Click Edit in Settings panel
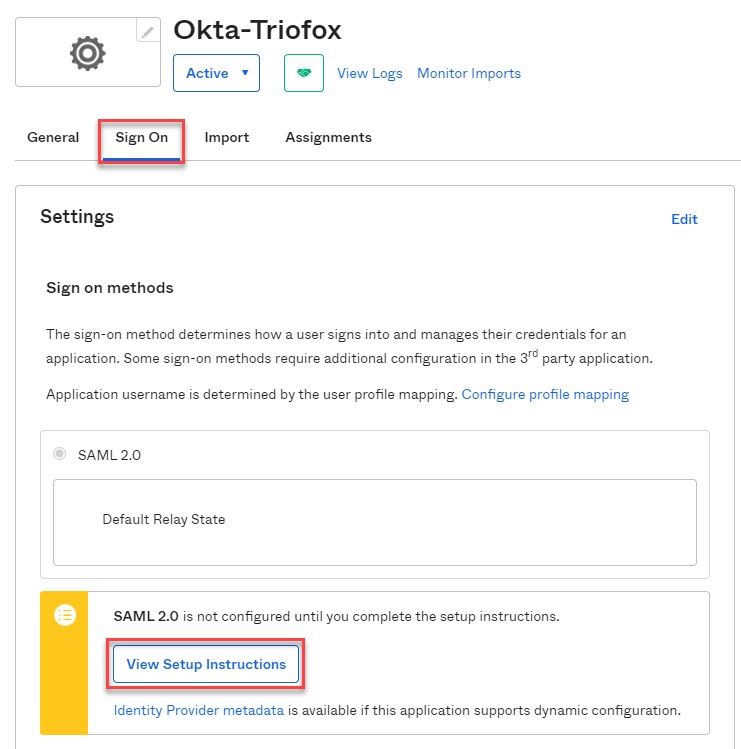 [684, 219]
